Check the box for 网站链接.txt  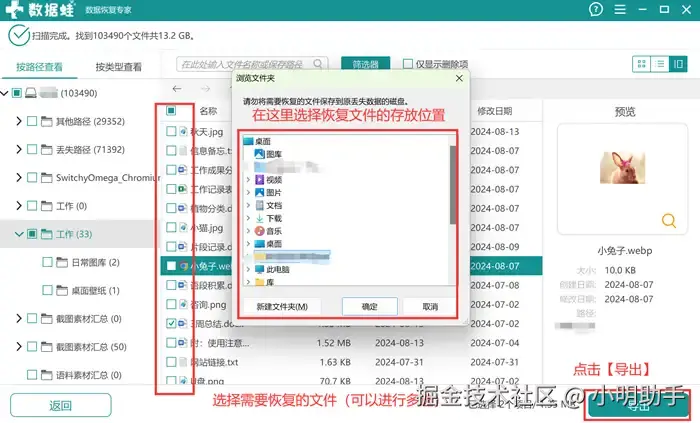click(171, 362)
